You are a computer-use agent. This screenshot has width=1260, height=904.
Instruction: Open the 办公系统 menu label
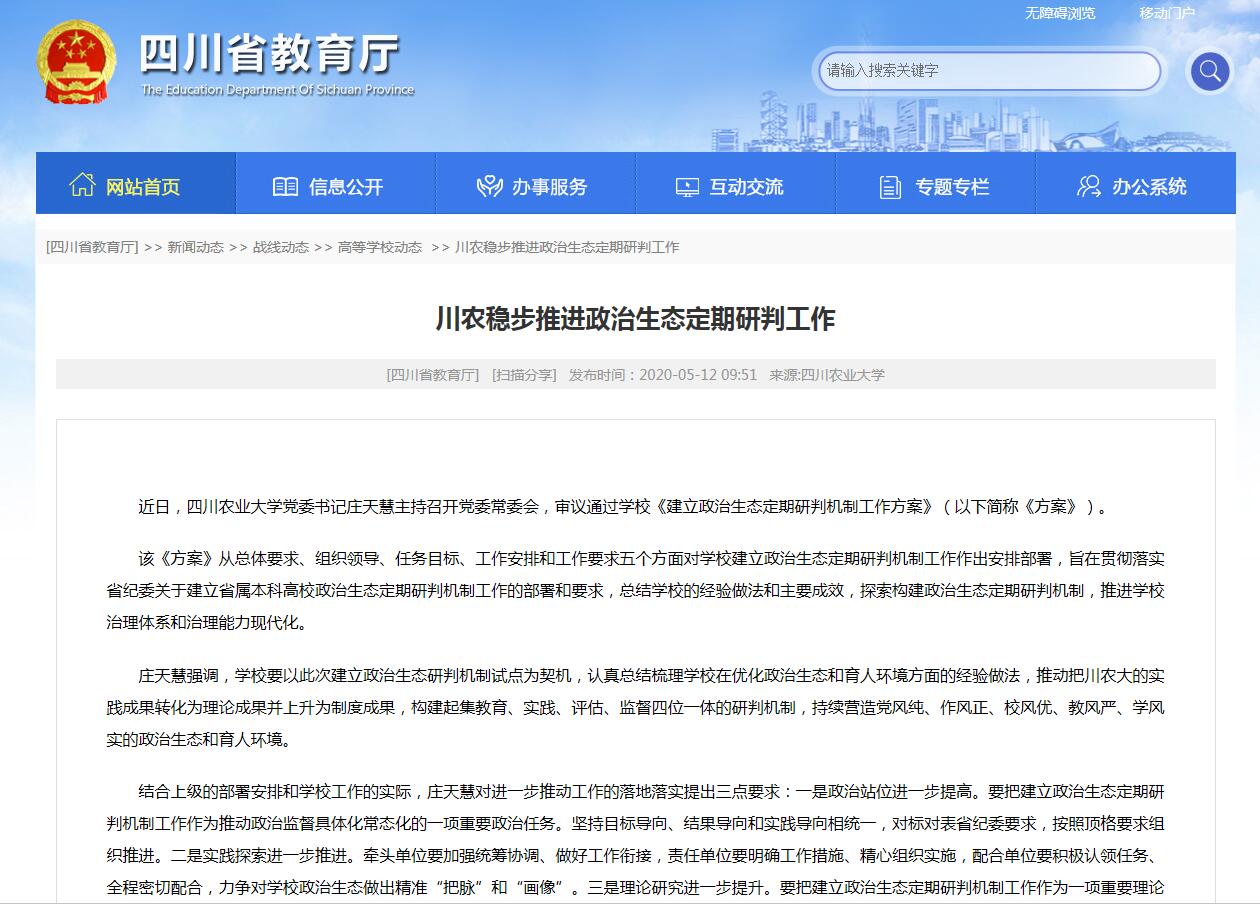coord(1150,186)
